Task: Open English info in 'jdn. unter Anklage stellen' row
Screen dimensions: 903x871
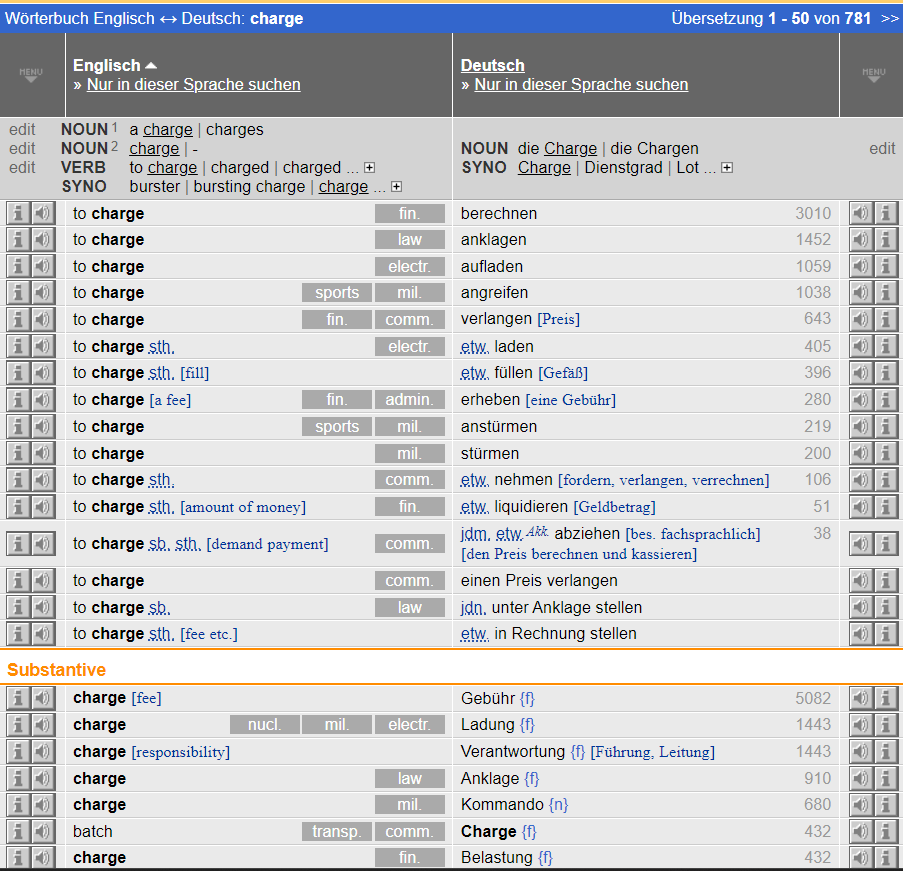Action: [x=18, y=607]
